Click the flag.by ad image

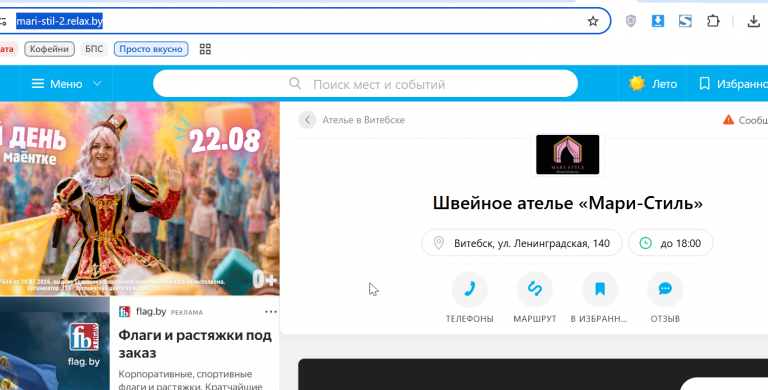(55, 344)
